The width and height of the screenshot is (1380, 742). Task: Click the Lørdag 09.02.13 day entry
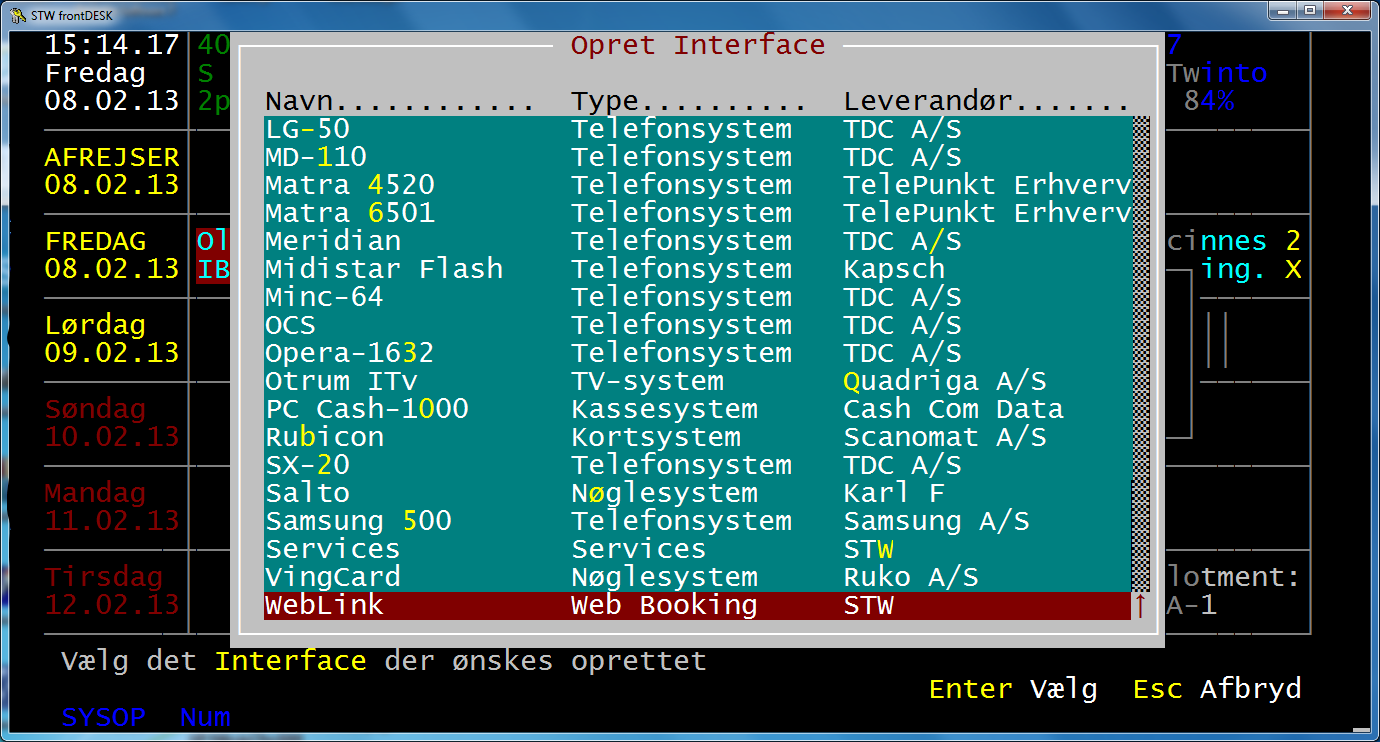pyautogui.click(x=112, y=339)
